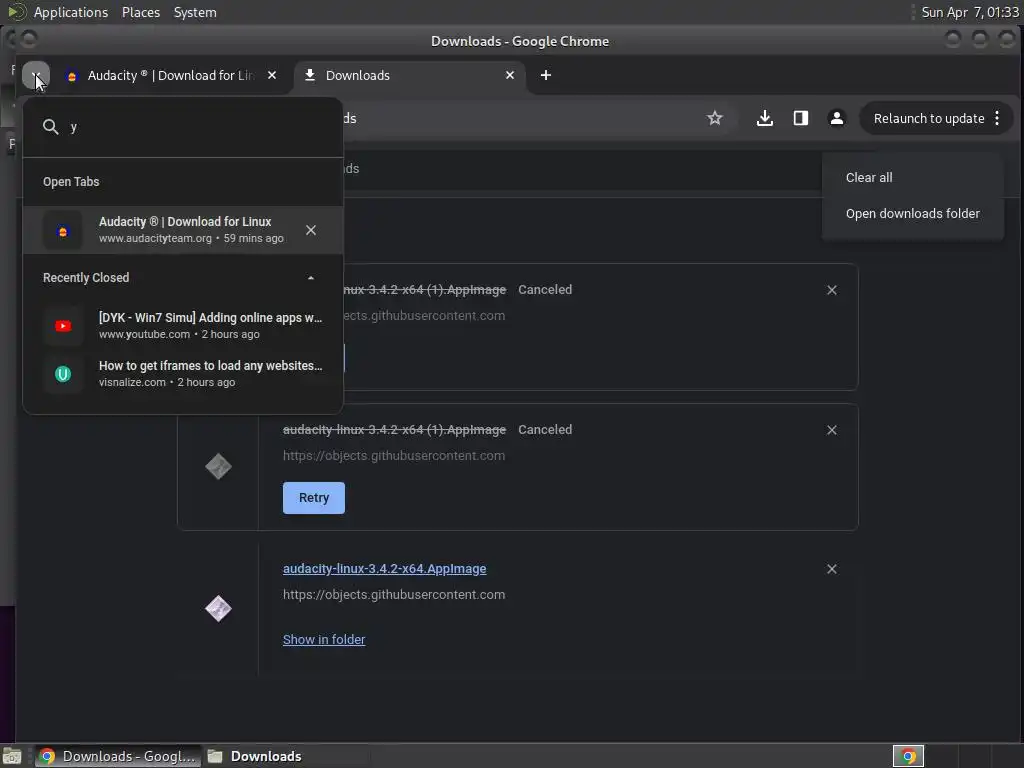Click the Chrome tray icon in bottom panel
This screenshot has width=1024, height=768.
click(x=908, y=756)
